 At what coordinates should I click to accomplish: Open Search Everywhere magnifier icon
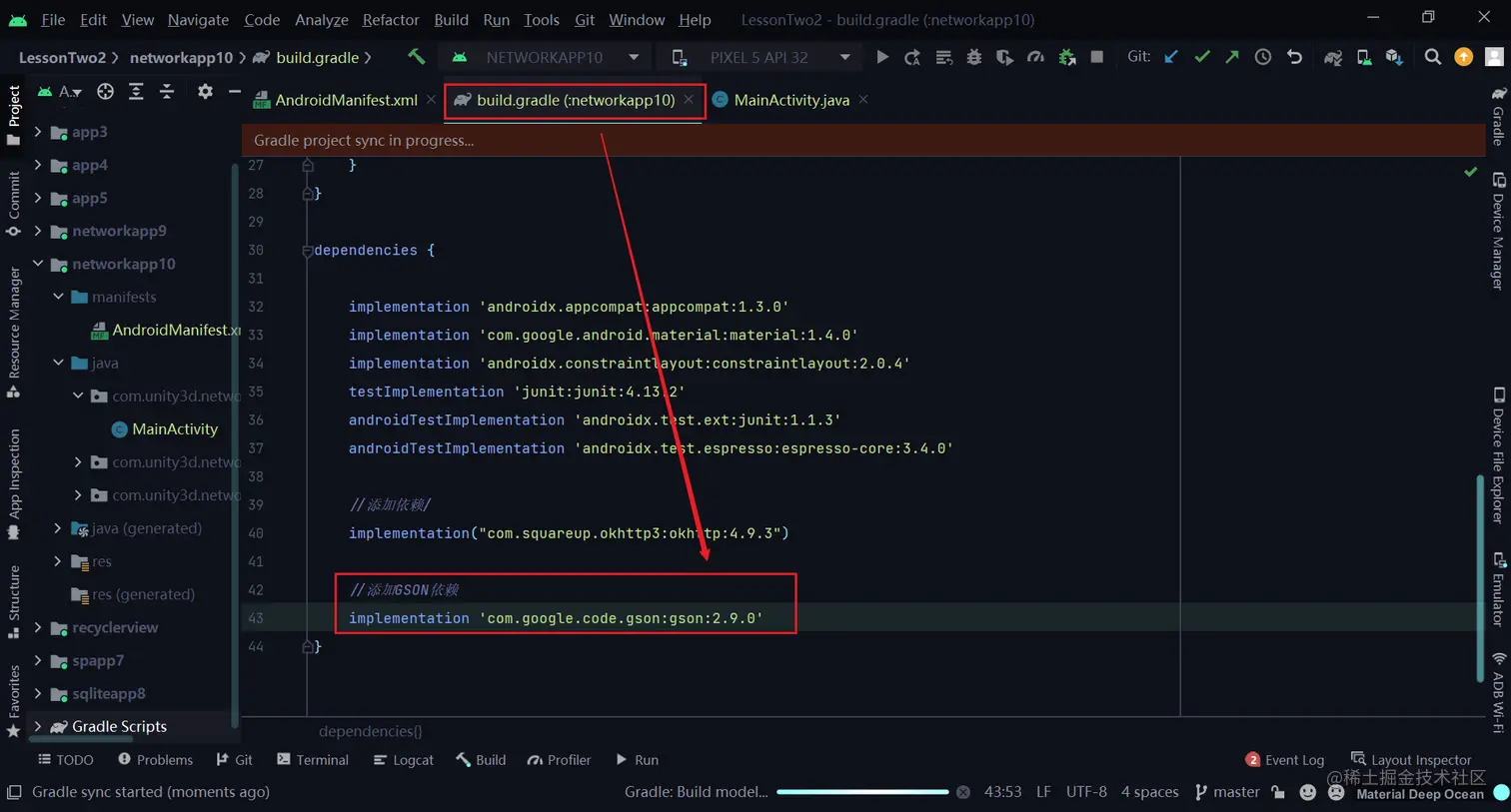pyautogui.click(x=1433, y=57)
